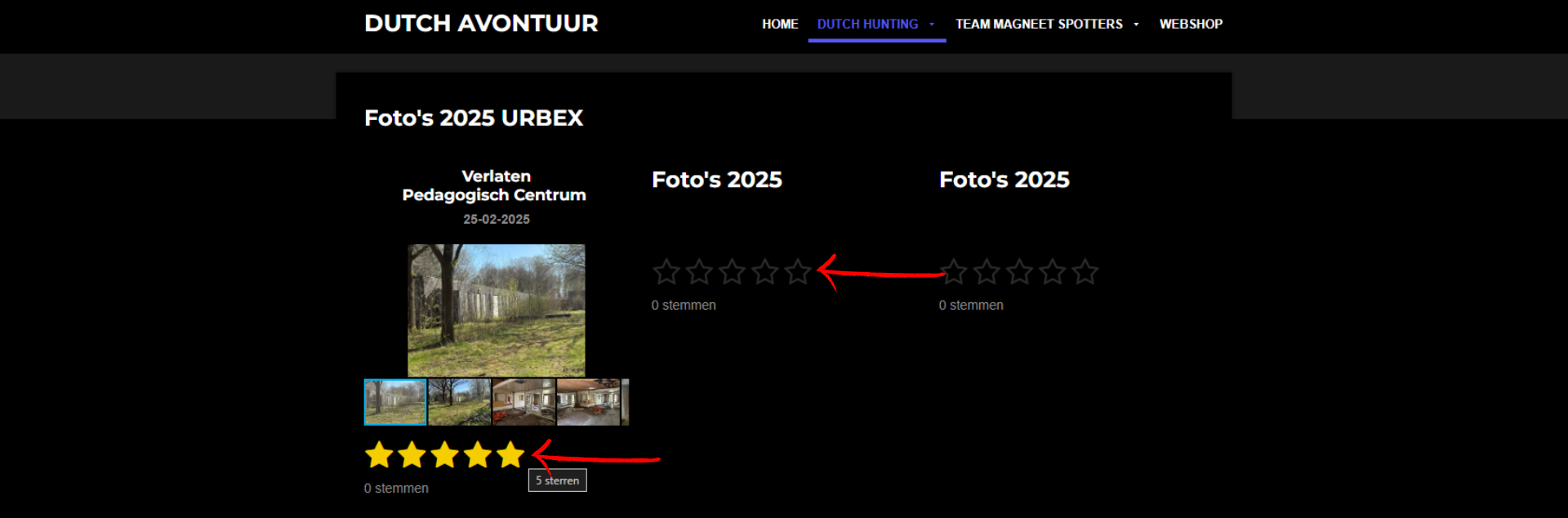Click first empty star of middle Foto's 2025
Image resolution: width=1568 pixels, height=518 pixels.
(666, 271)
